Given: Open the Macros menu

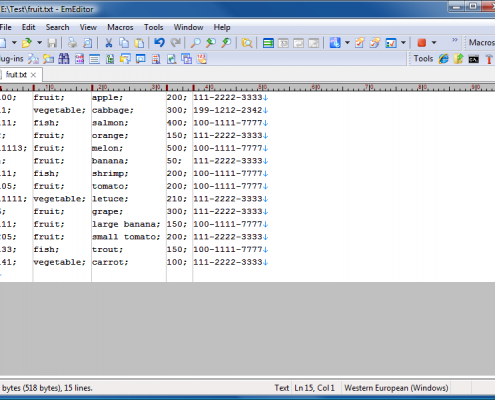Looking at the screenshot, I should (x=120, y=27).
